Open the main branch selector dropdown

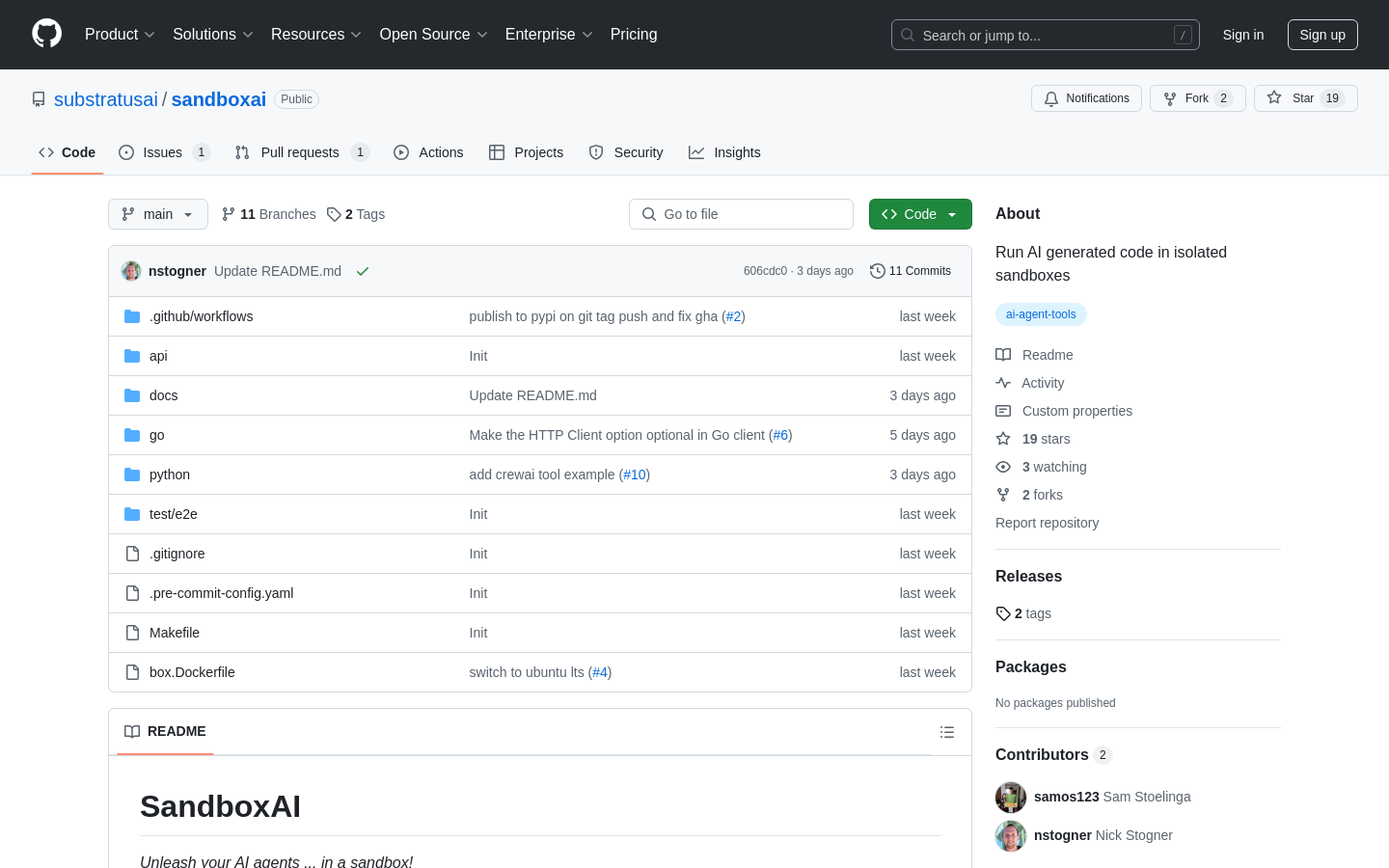pos(158,214)
